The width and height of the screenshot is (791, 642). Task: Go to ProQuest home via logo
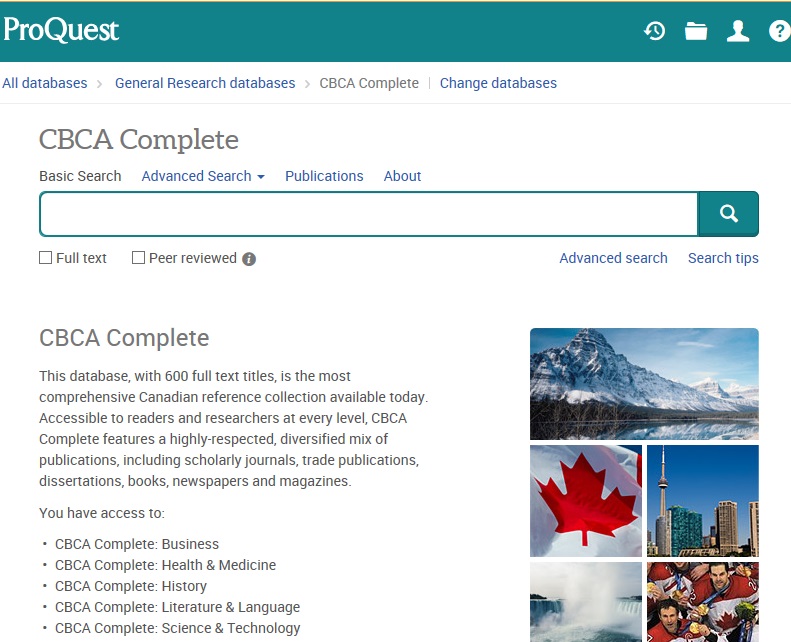coord(61,30)
